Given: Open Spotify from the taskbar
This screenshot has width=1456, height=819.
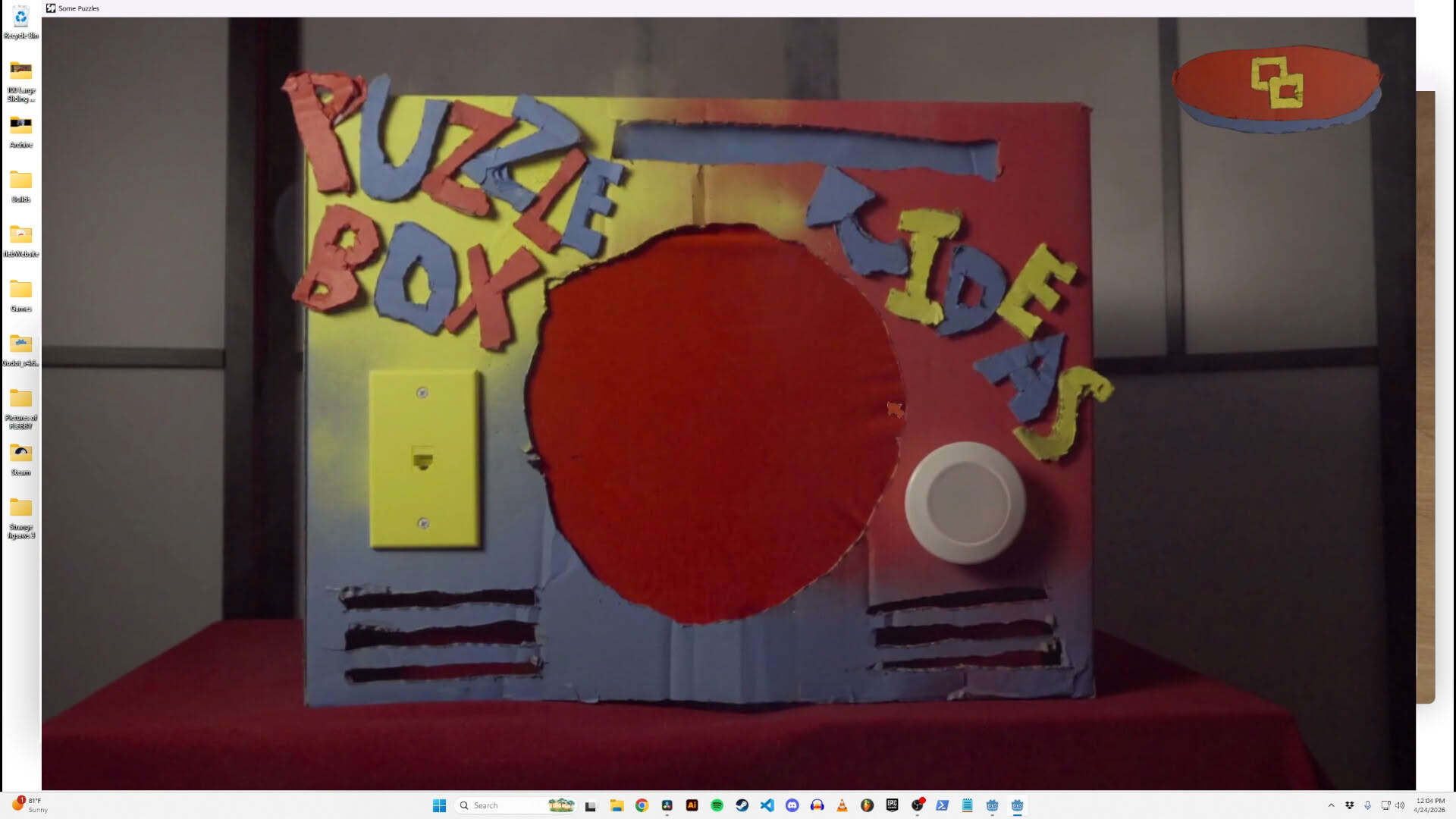Looking at the screenshot, I should click(x=717, y=805).
